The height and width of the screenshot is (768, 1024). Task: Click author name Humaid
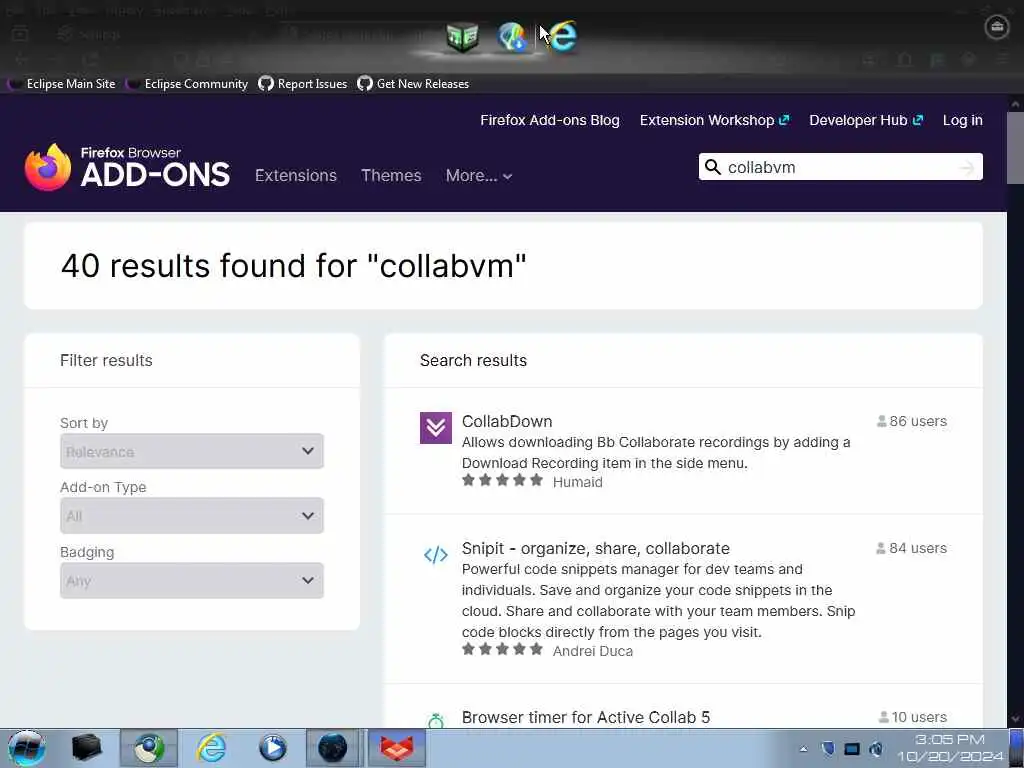pos(577,482)
